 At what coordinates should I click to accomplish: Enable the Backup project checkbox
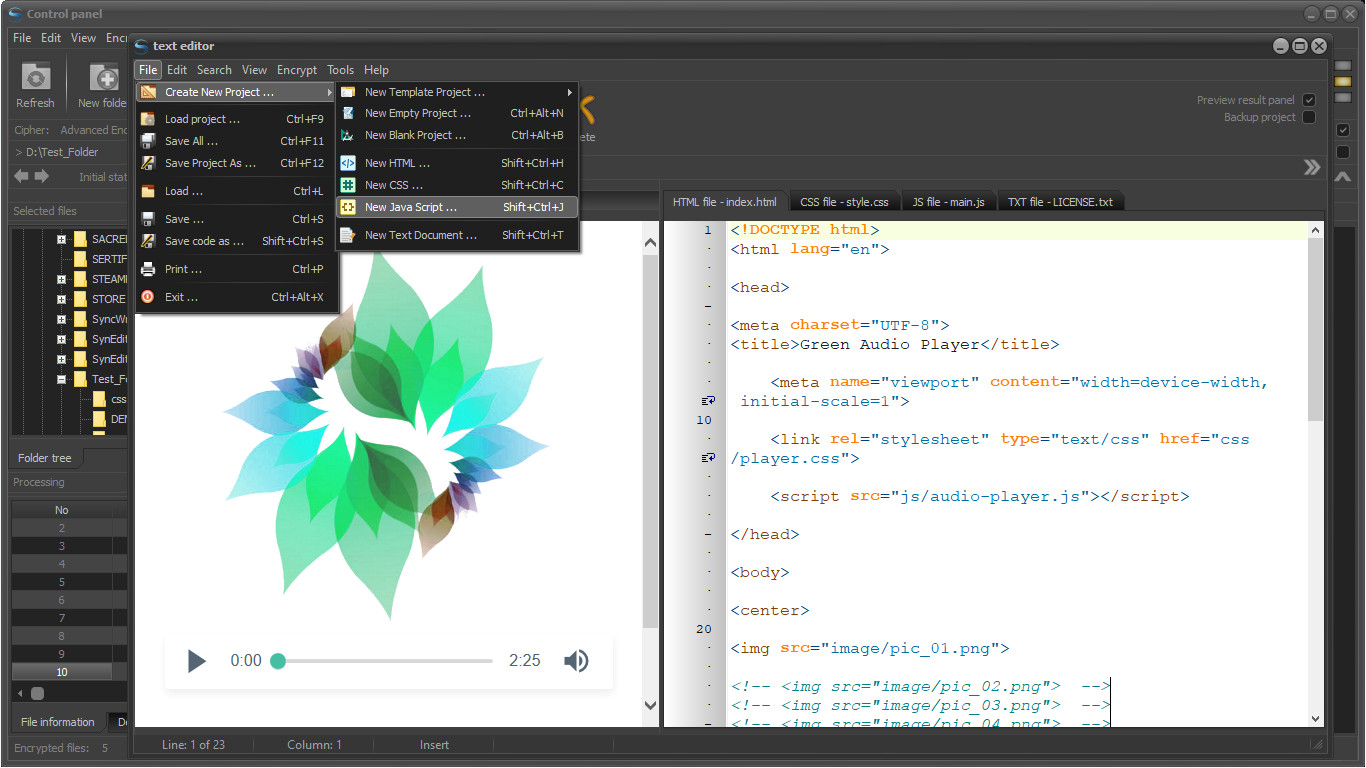1309,118
